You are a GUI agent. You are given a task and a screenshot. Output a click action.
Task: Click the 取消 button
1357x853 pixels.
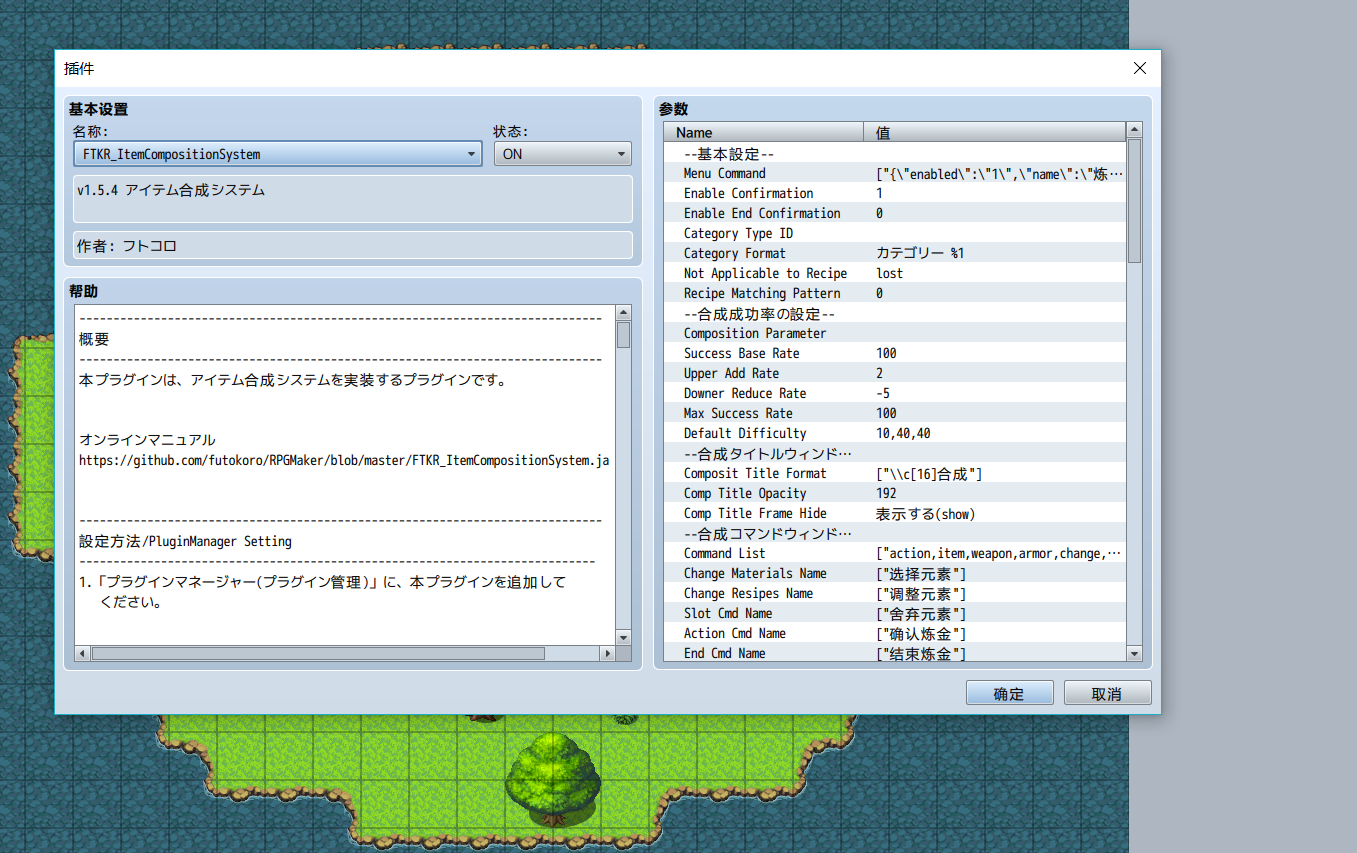(1107, 693)
